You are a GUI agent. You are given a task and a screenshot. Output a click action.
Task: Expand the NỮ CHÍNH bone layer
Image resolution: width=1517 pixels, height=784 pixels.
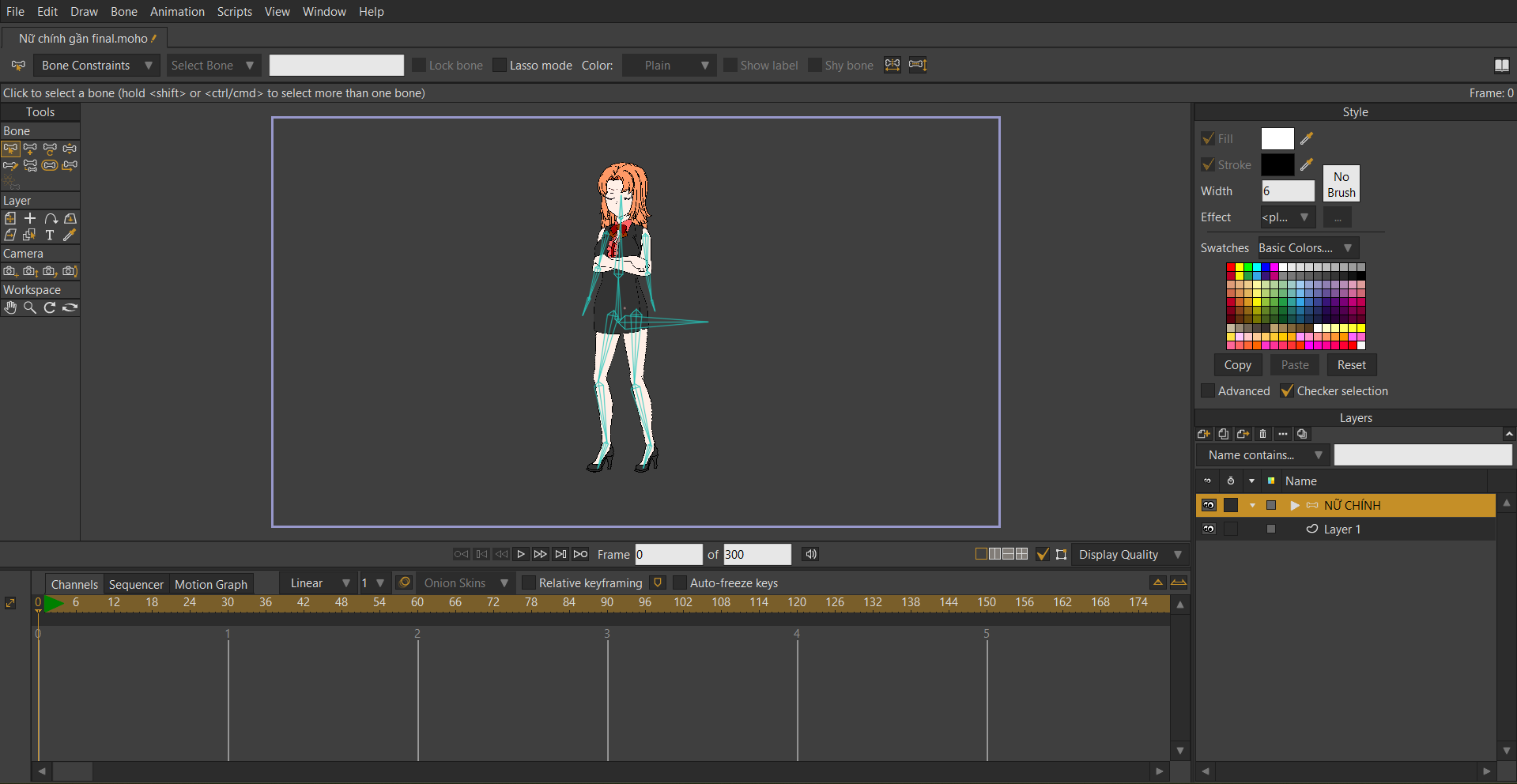pyautogui.click(x=1294, y=505)
